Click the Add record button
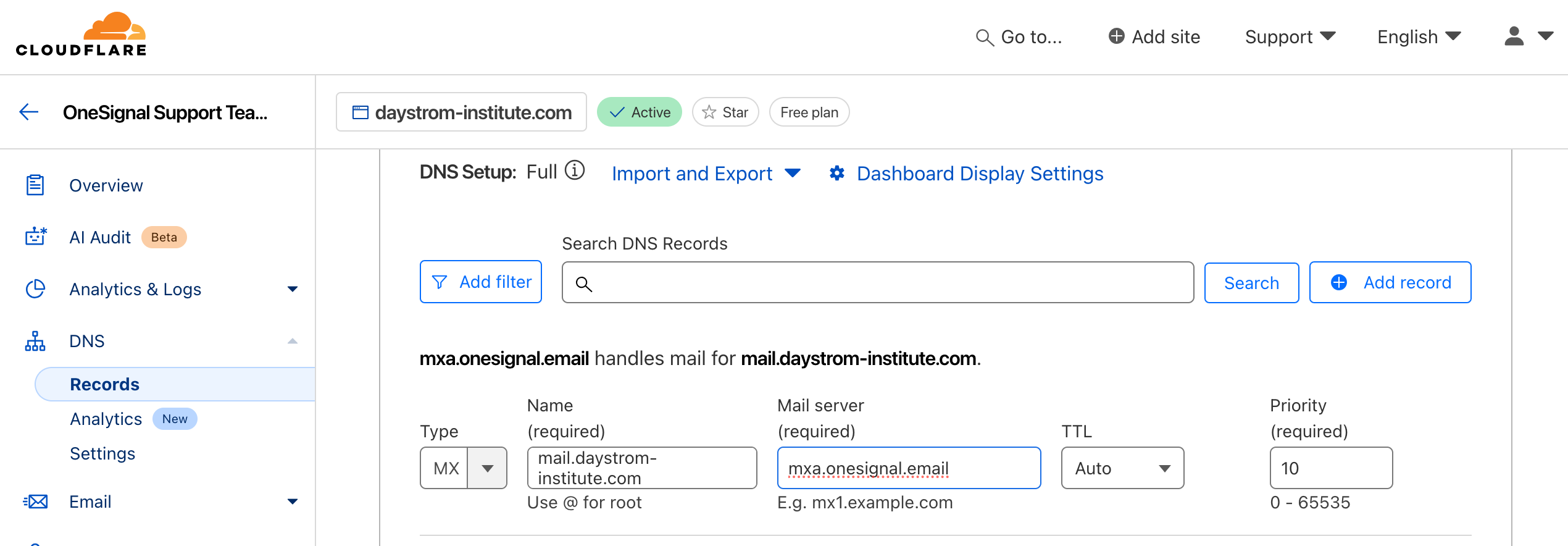Viewport: 1568px width, 546px height. tap(1390, 282)
